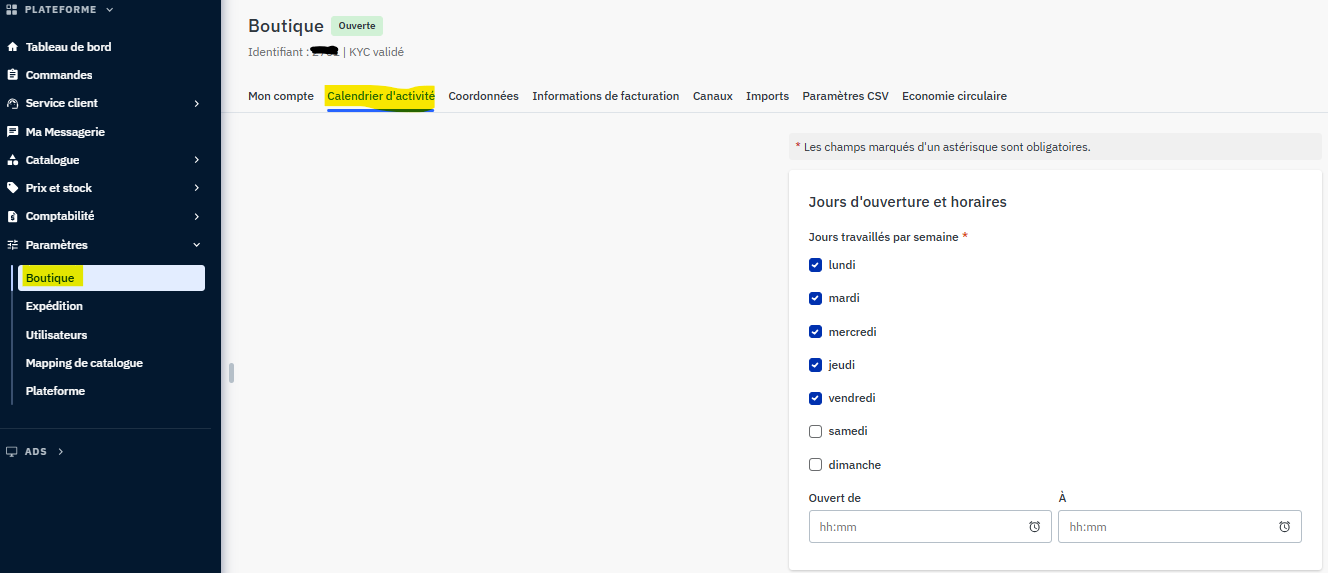Open Expédition in the settings submenu

click(x=54, y=306)
